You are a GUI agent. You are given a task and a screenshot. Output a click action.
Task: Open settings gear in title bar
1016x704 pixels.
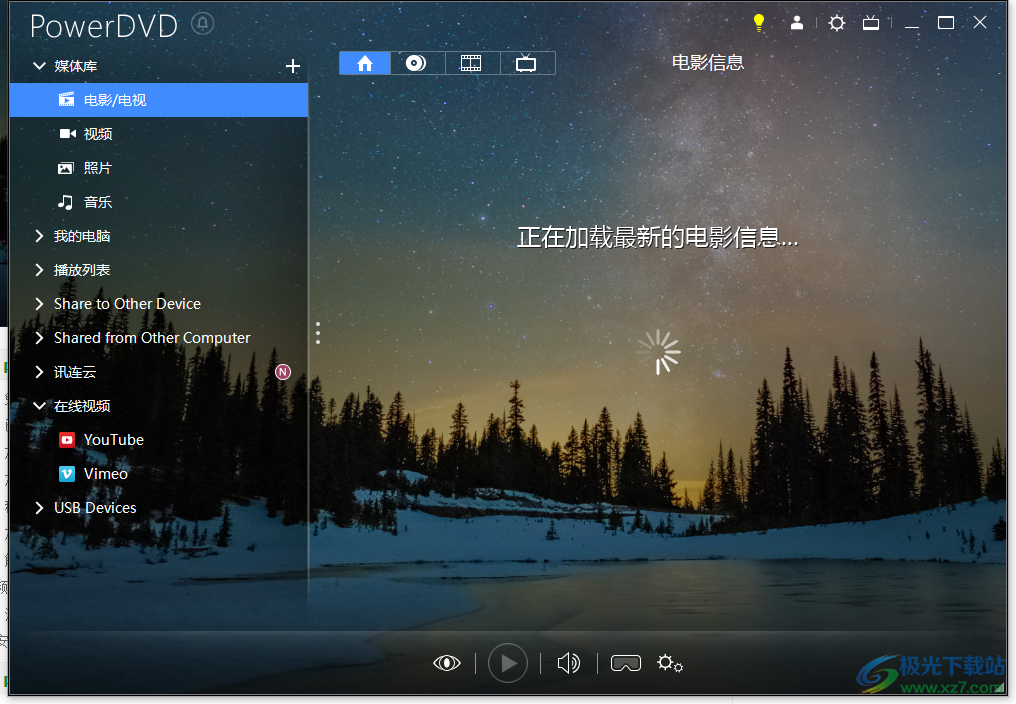point(837,23)
